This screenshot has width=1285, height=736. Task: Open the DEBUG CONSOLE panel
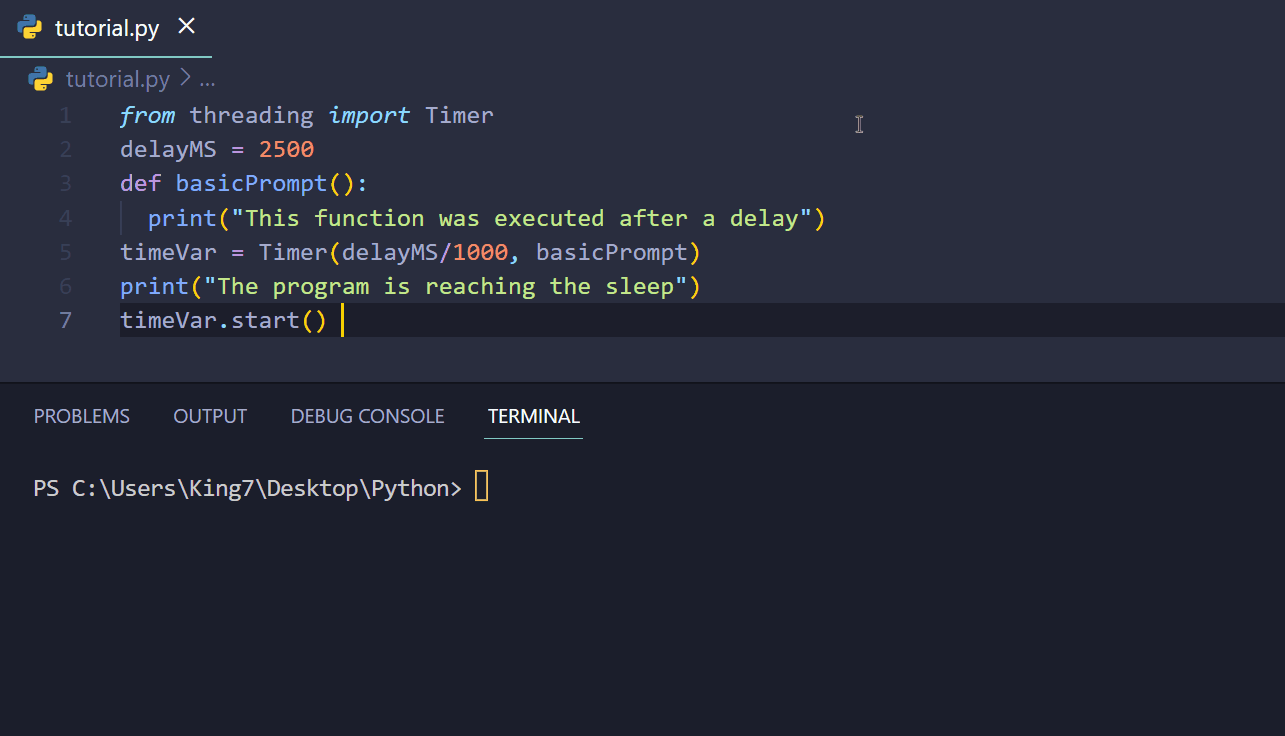tap(366, 416)
